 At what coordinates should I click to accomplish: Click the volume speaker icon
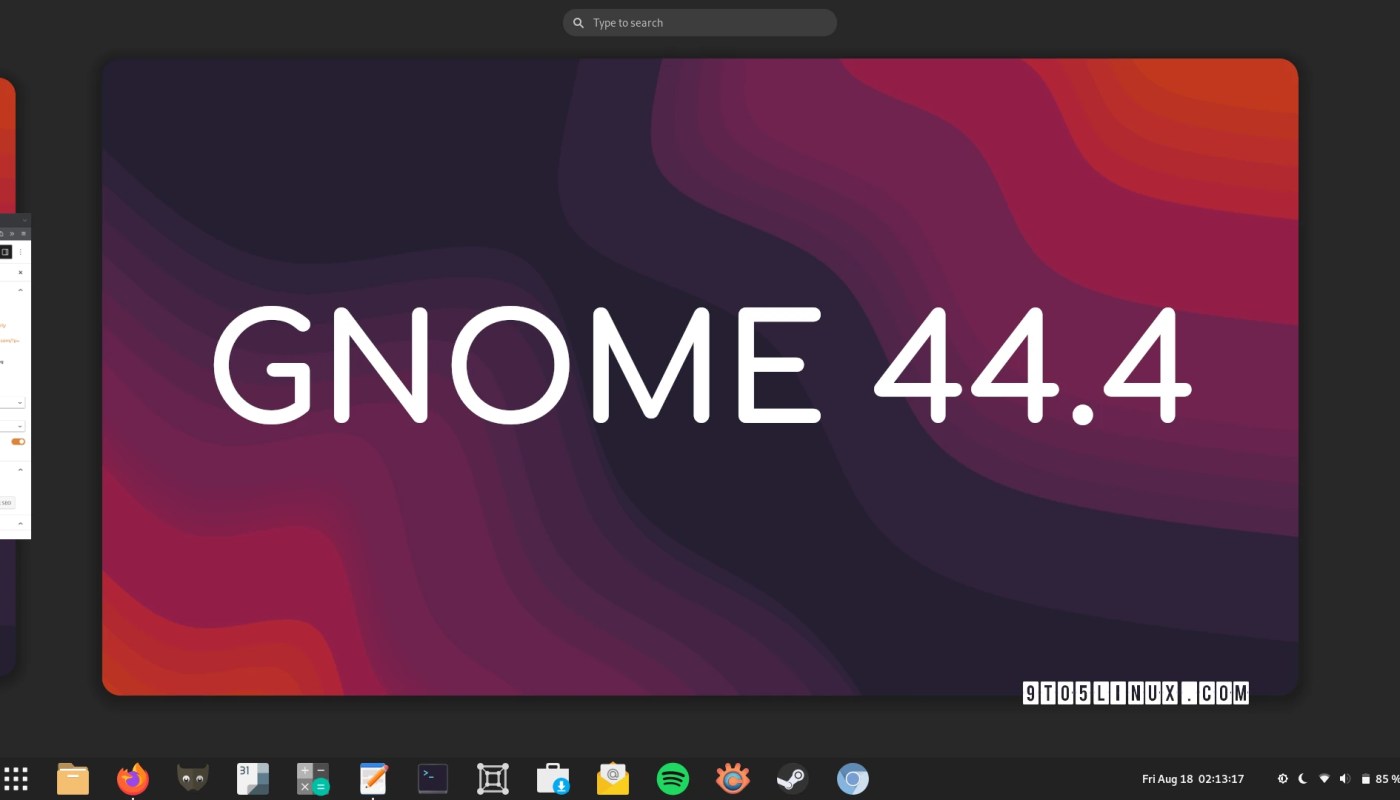tap(1345, 779)
